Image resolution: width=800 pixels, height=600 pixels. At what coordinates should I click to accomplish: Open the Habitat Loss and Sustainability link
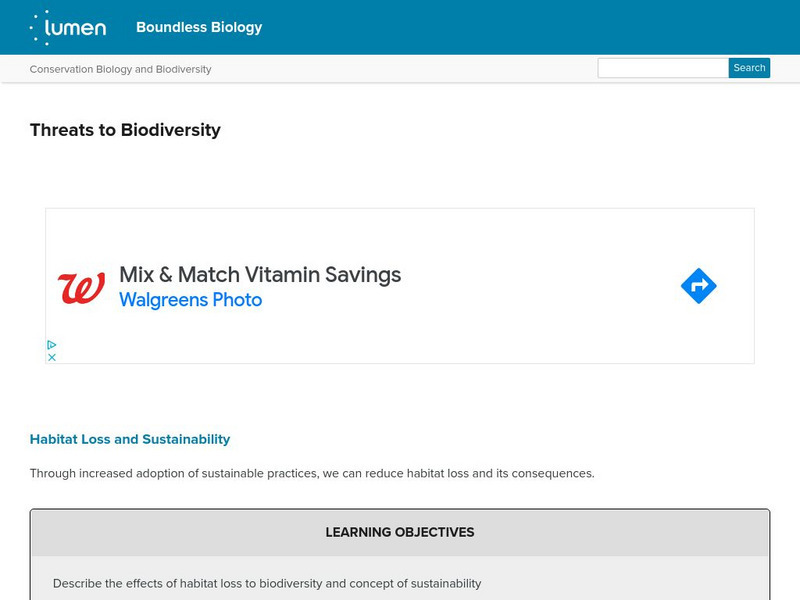coord(130,439)
